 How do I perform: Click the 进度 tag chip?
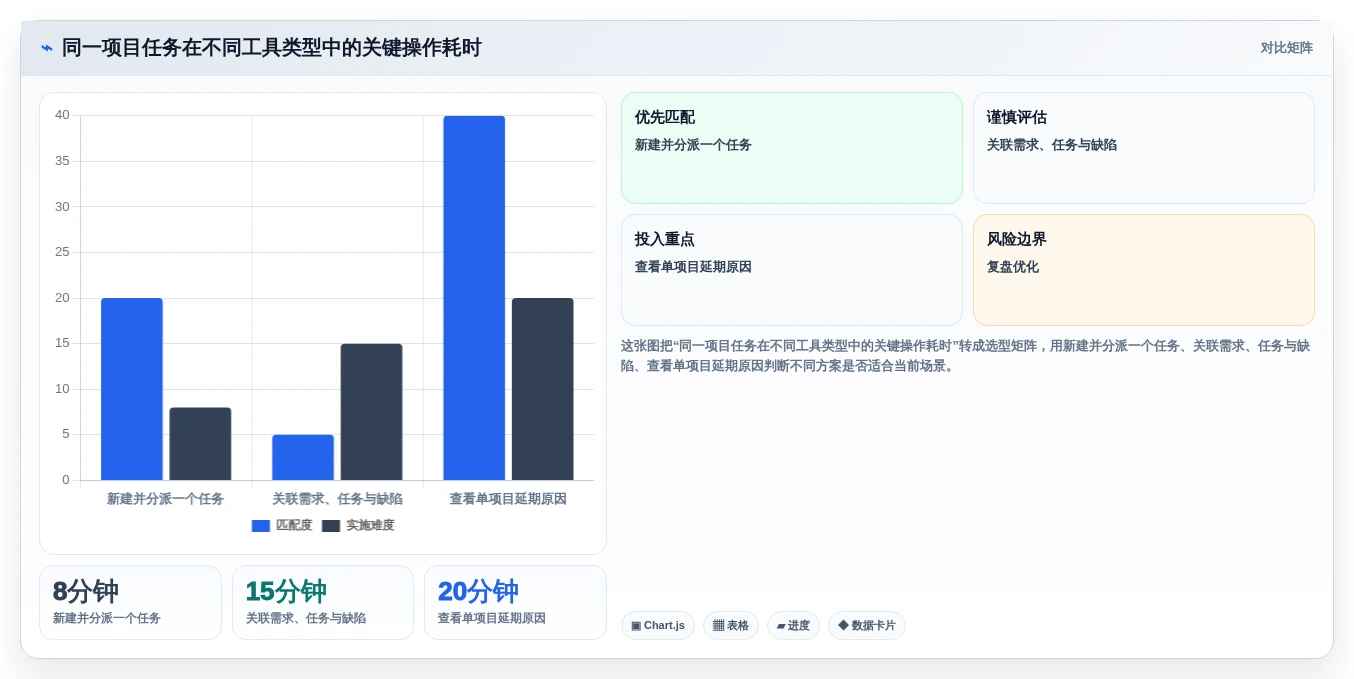click(x=793, y=626)
